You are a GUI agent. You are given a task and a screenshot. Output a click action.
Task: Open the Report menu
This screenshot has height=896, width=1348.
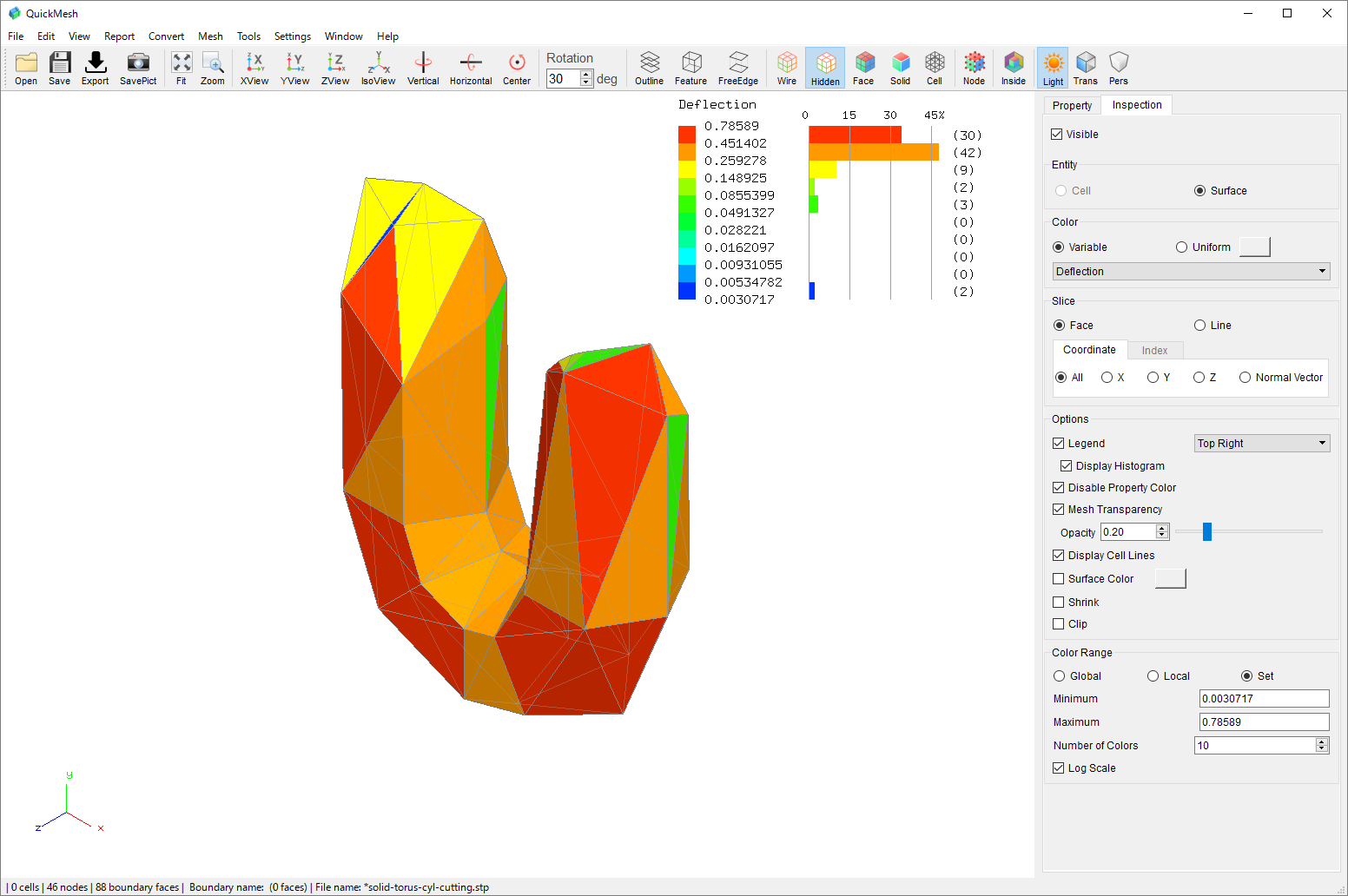click(x=119, y=36)
